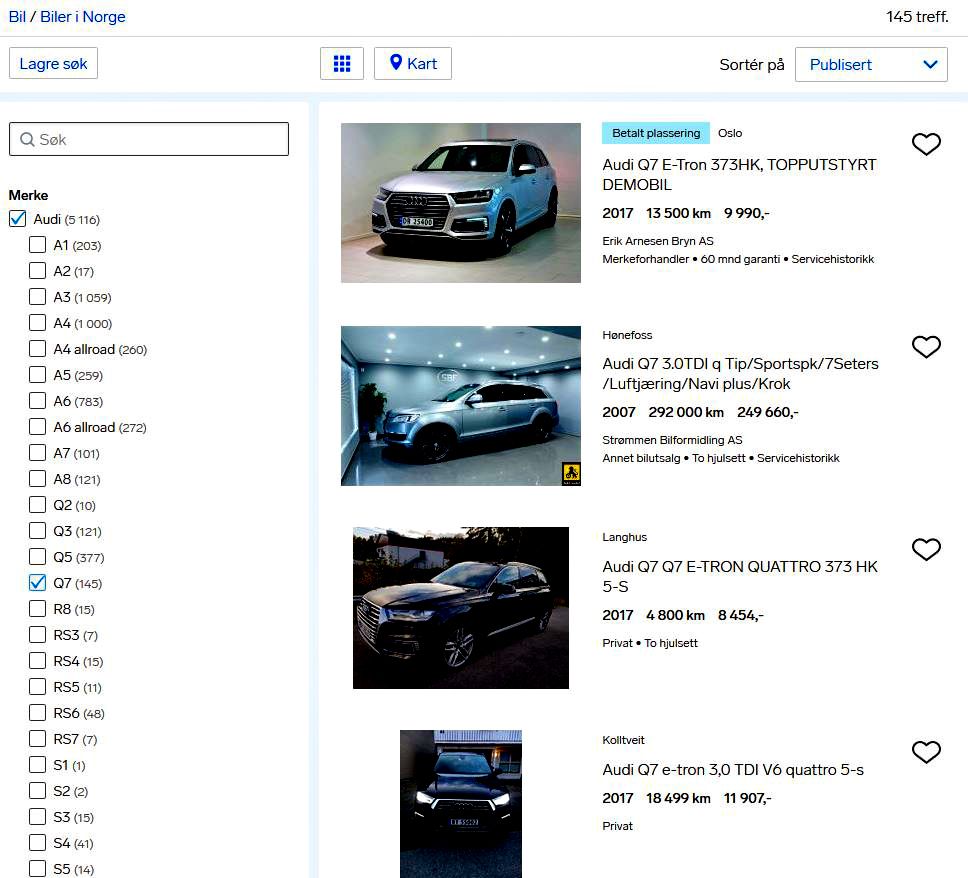
Task: View dark Audi Q7 Langhus photo
Action: pyautogui.click(x=460, y=608)
